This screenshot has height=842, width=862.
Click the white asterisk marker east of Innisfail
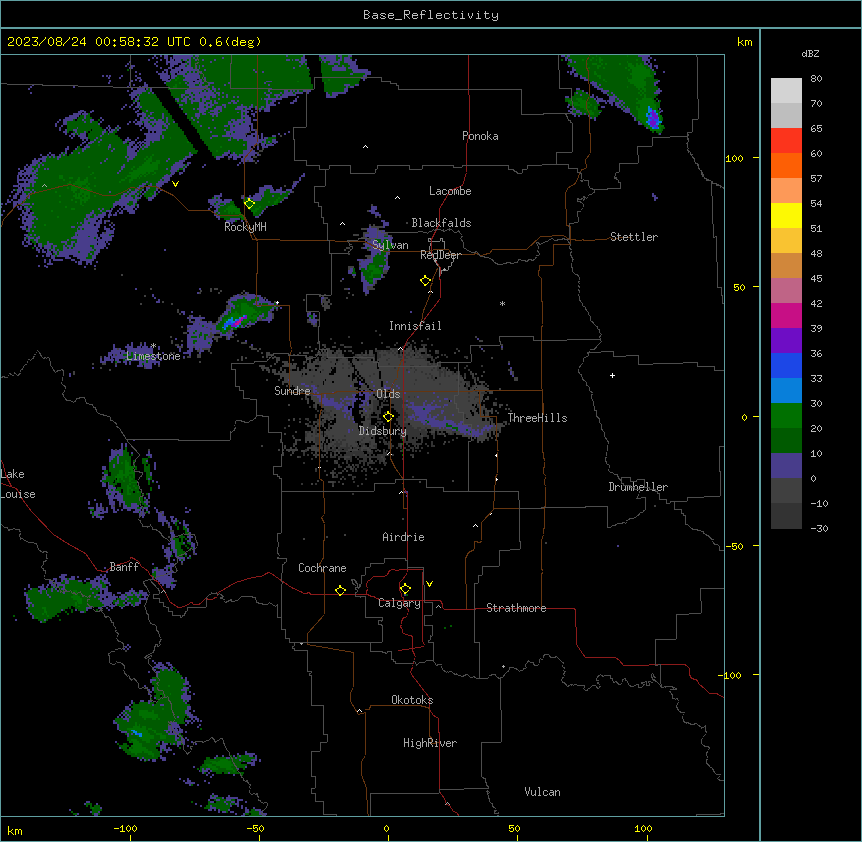coord(502,303)
